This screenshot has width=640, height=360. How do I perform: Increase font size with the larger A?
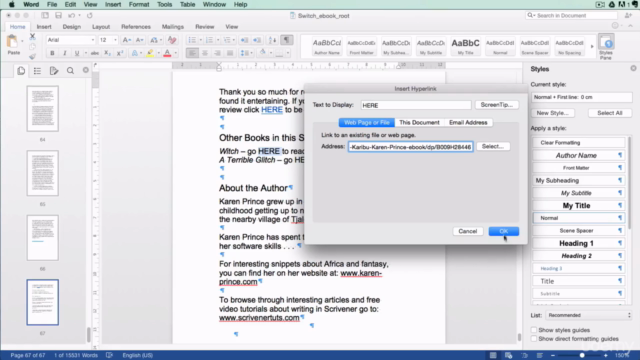(127, 40)
